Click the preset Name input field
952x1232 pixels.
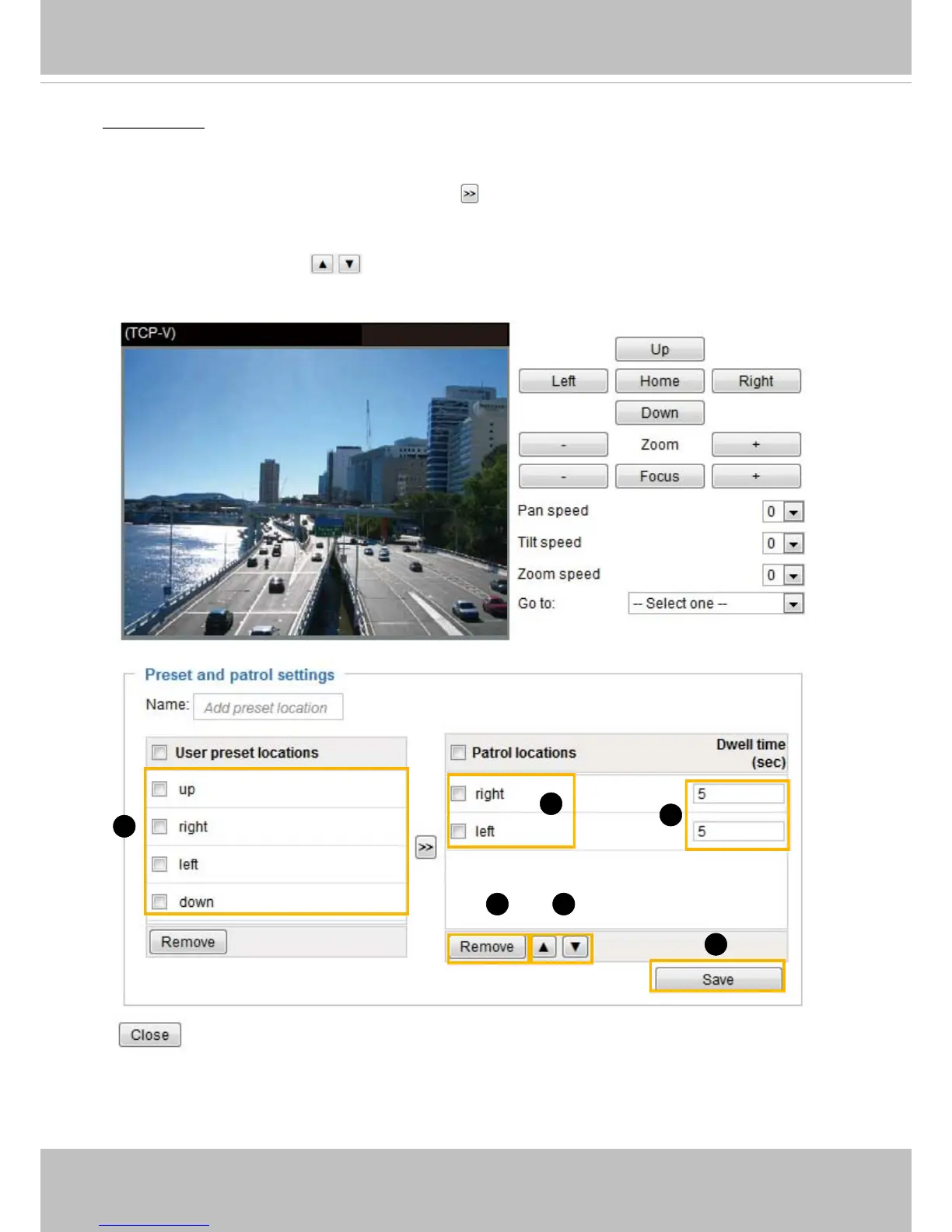(x=267, y=708)
